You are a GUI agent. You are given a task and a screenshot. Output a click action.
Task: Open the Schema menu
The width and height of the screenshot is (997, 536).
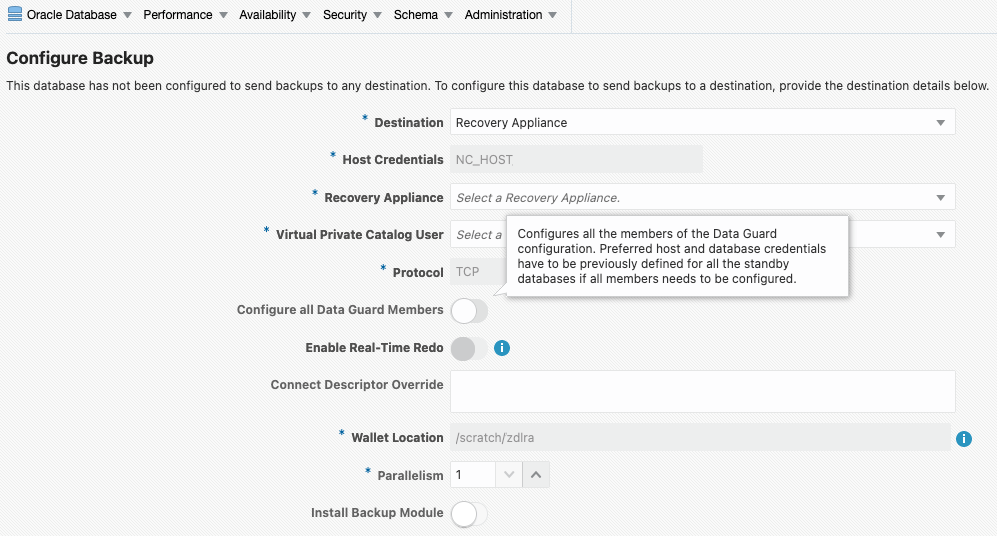pyautogui.click(x=423, y=15)
